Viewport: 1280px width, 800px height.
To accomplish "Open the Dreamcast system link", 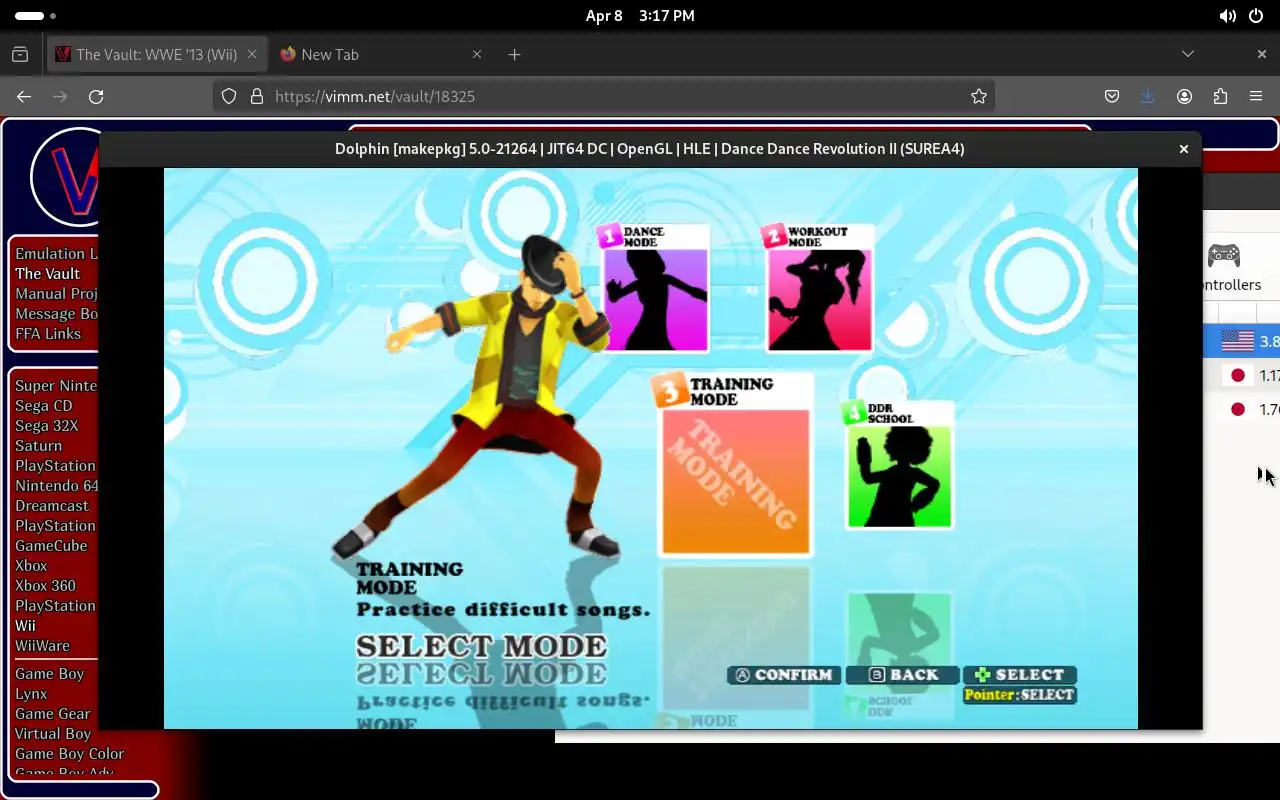I will coord(52,505).
